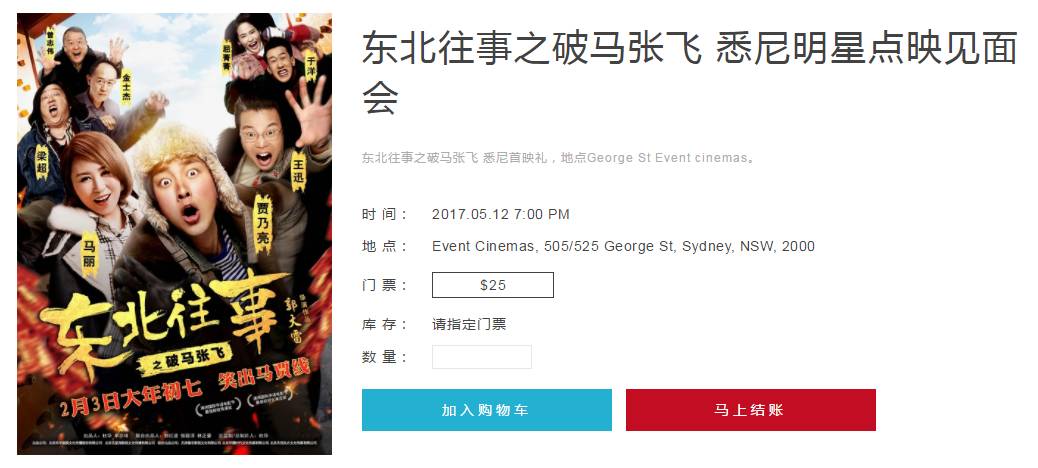This screenshot has width=1038, height=468.
Task: Click the 数量 quantity input box
Action: coord(482,357)
